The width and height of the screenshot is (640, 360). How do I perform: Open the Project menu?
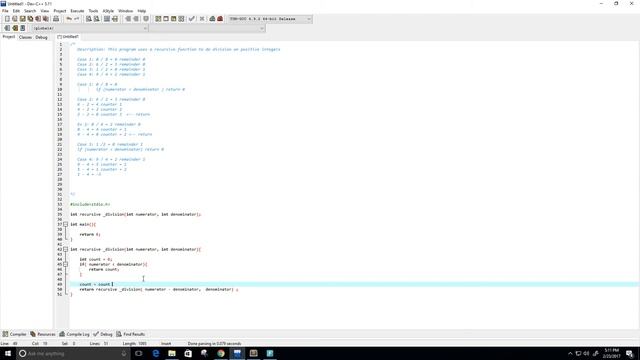click(60, 11)
